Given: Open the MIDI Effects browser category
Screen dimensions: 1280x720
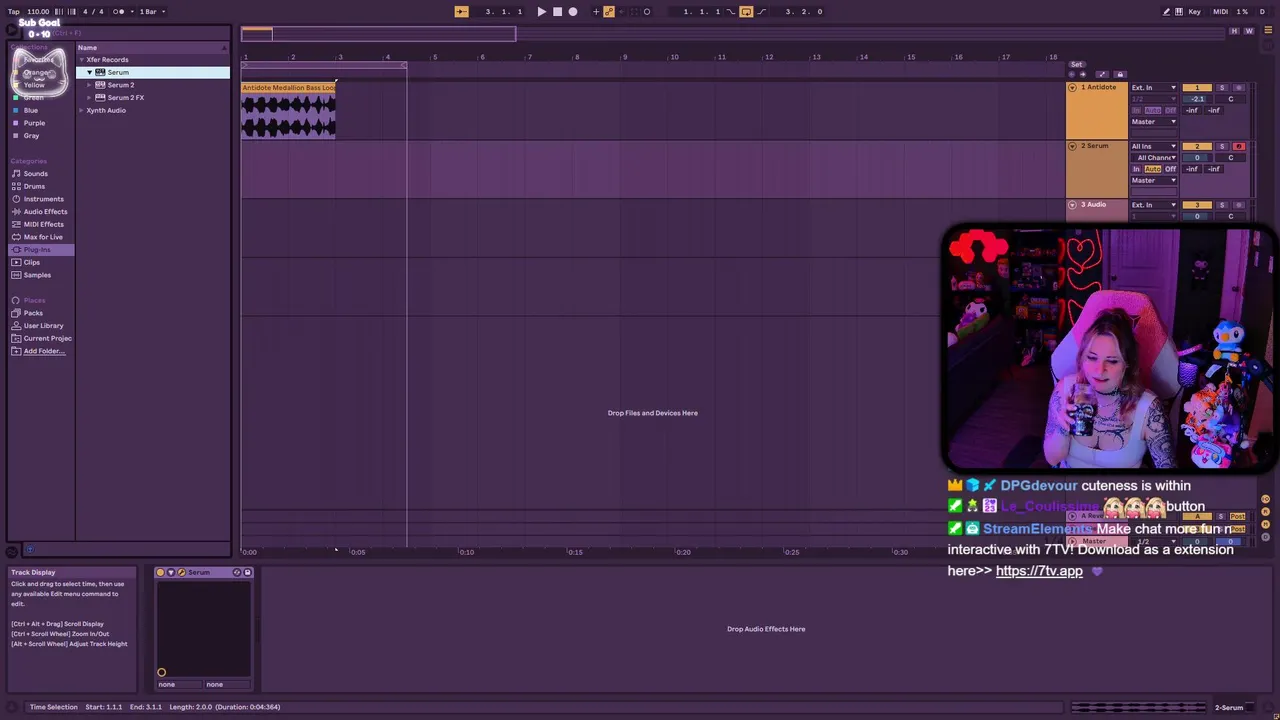Looking at the screenshot, I should 43,224.
